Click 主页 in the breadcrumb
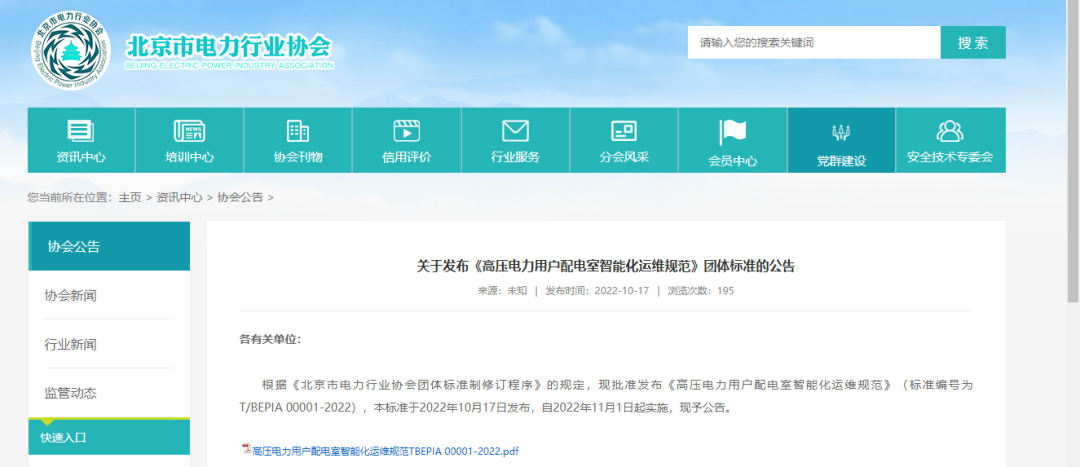The image size is (1080, 467). 129,197
